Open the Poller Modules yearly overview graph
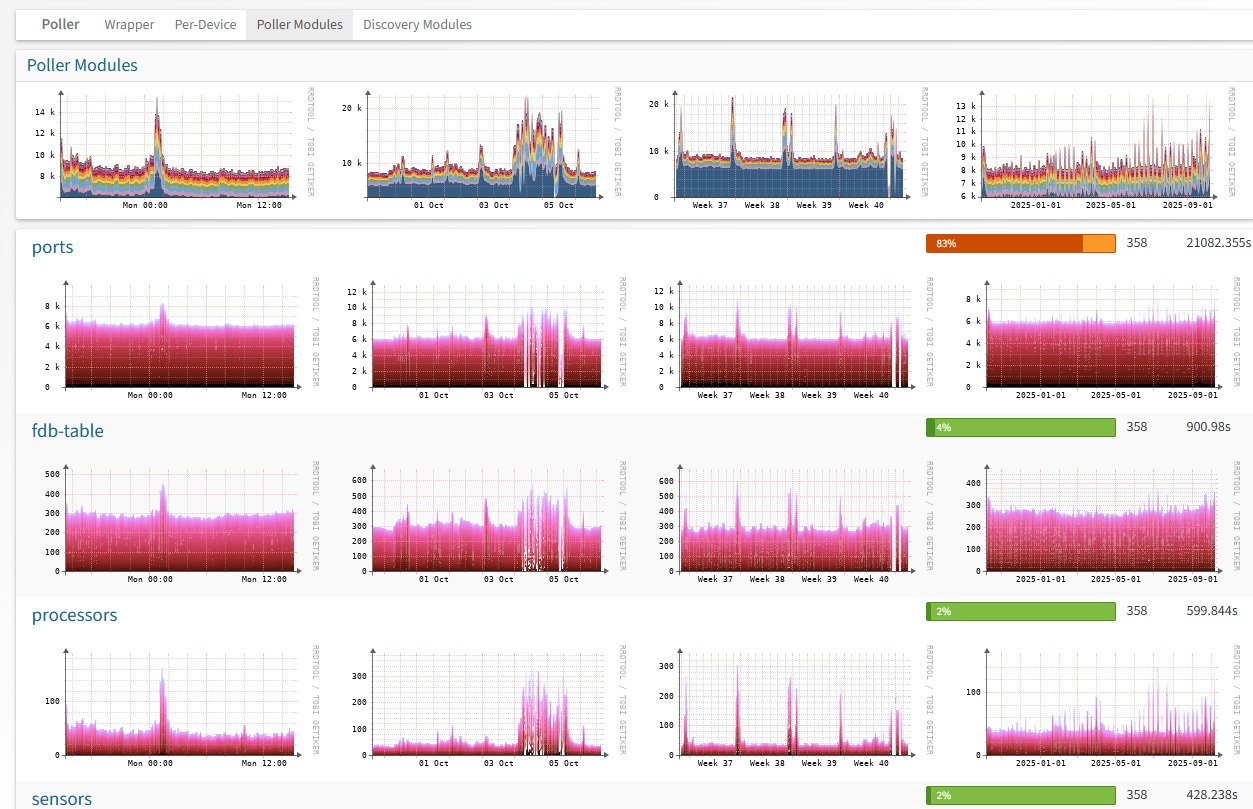This screenshot has height=809, width=1253. pyautogui.click(x=1097, y=148)
